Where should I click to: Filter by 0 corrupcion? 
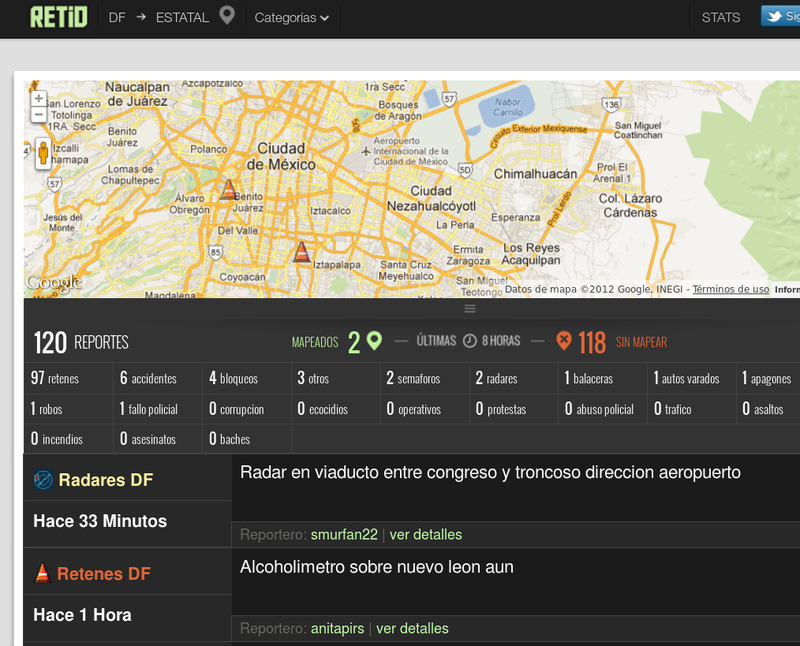pos(247,409)
